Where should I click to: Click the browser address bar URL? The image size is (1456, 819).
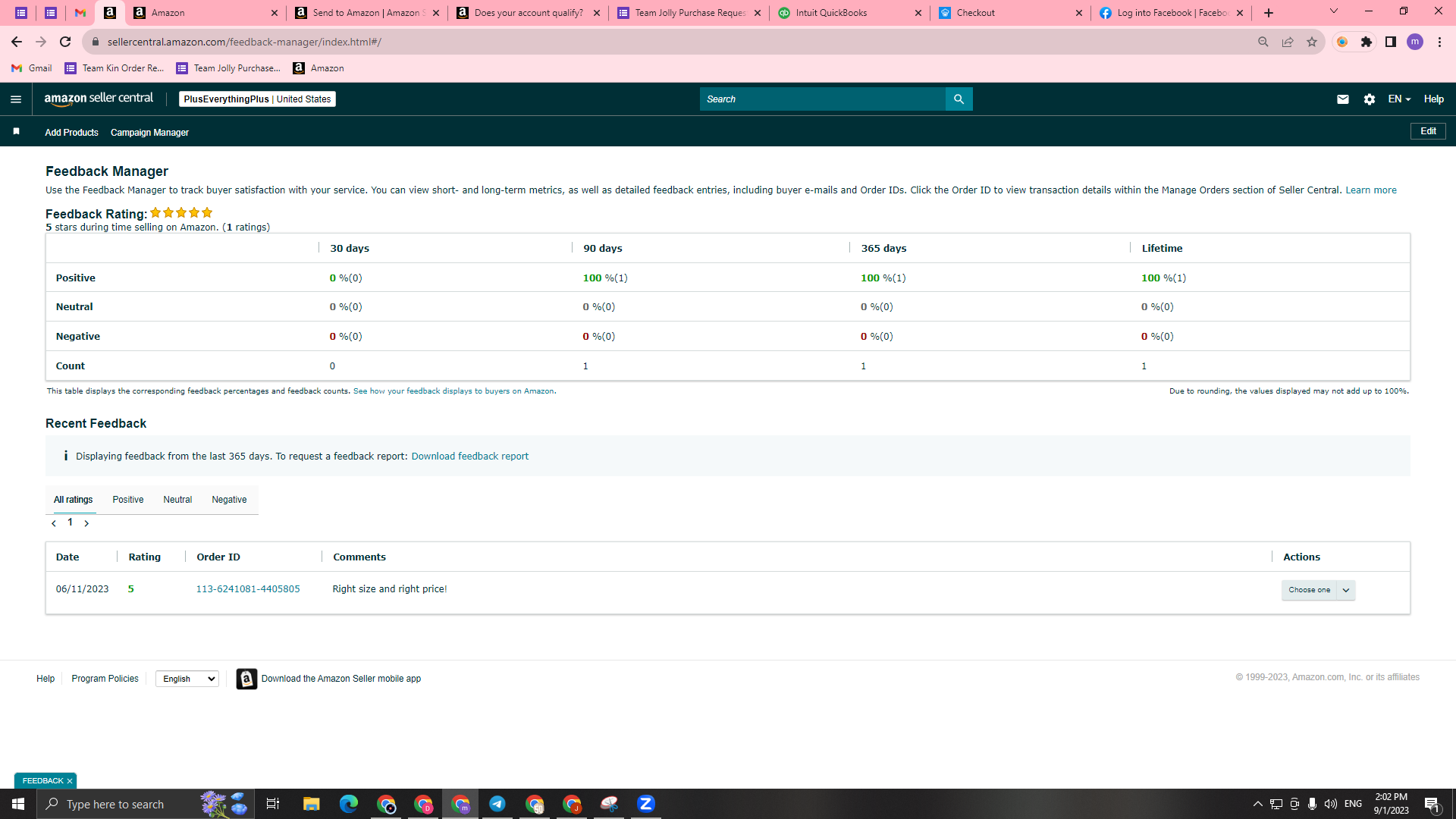click(244, 42)
